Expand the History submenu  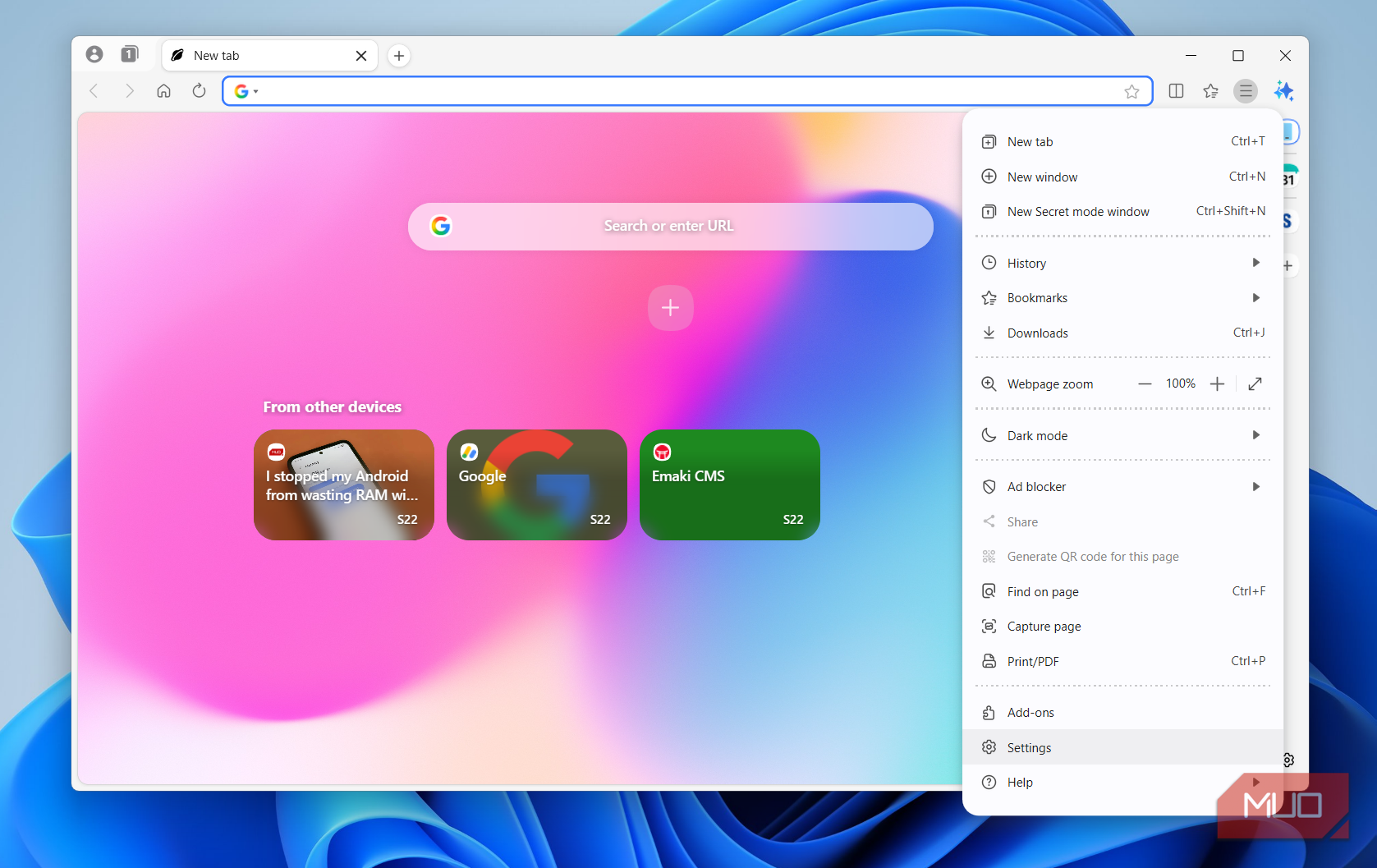click(1122, 264)
